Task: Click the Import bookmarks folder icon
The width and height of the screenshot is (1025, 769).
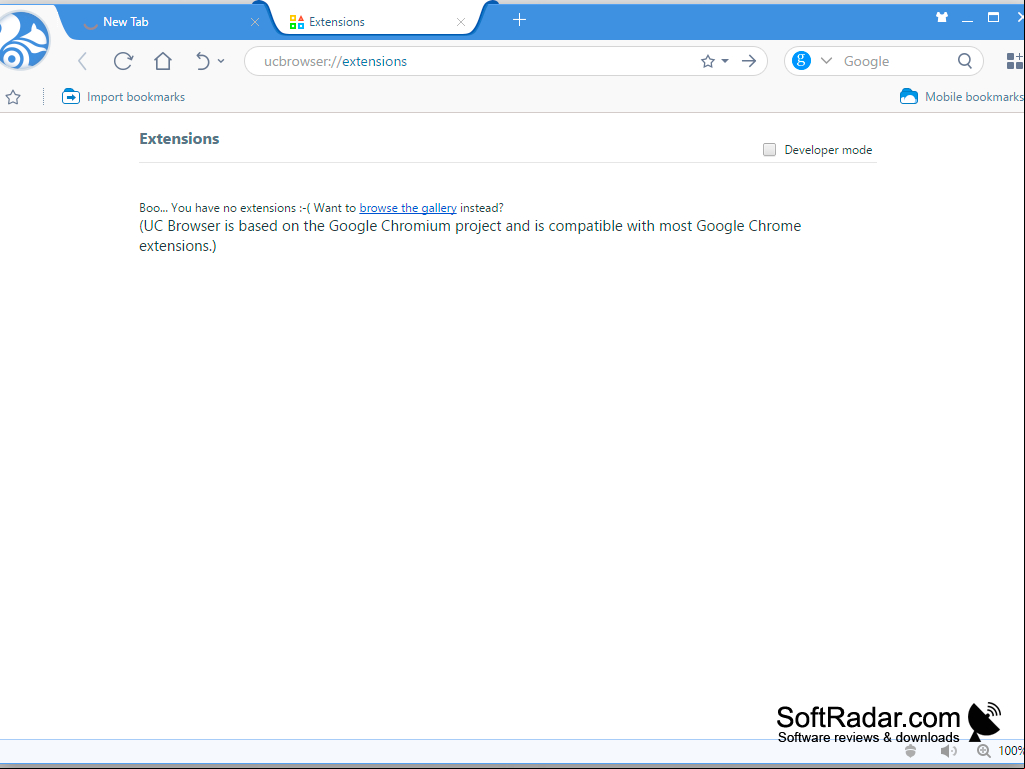Action: click(x=71, y=97)
